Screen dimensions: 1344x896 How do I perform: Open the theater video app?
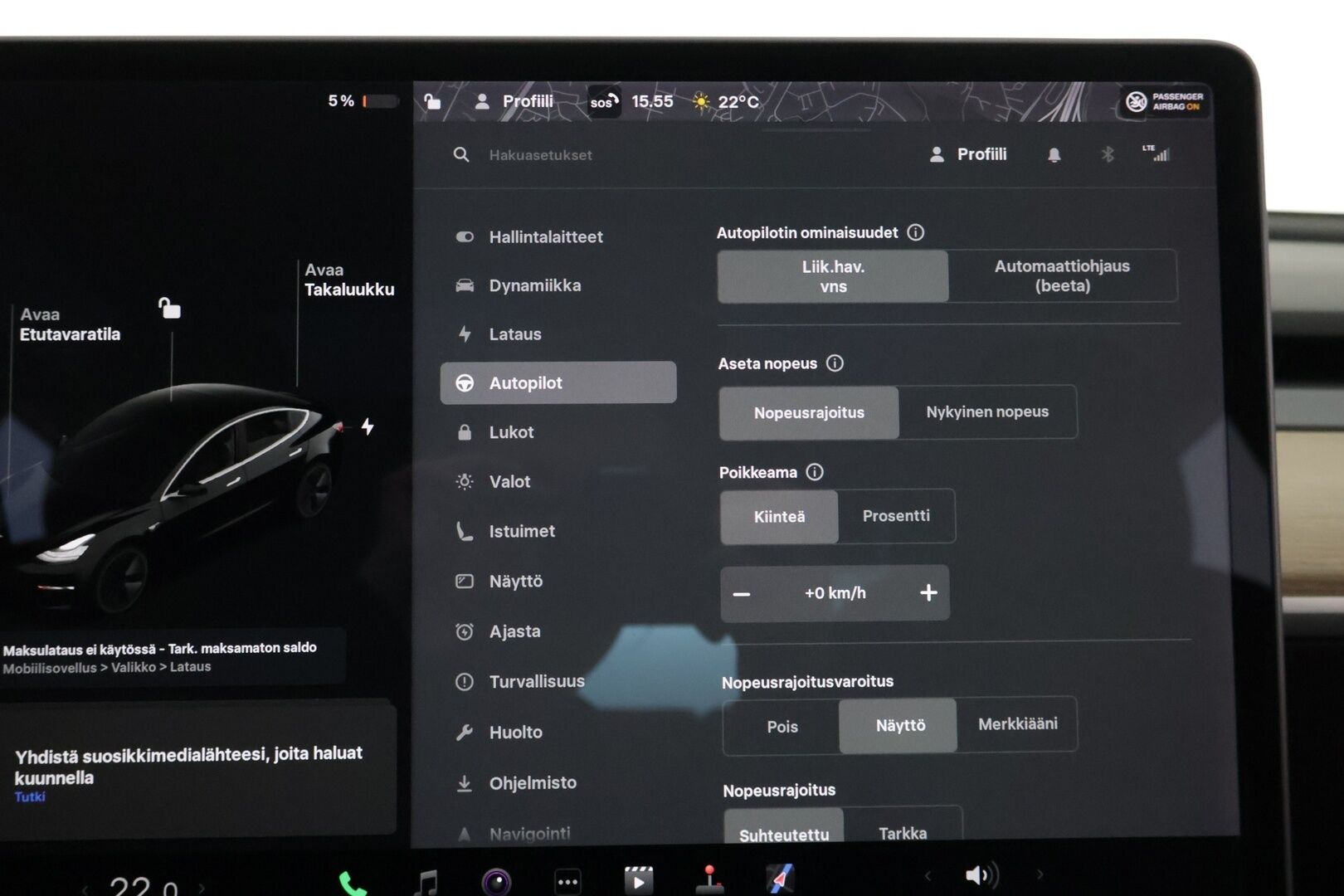point(638,879)
